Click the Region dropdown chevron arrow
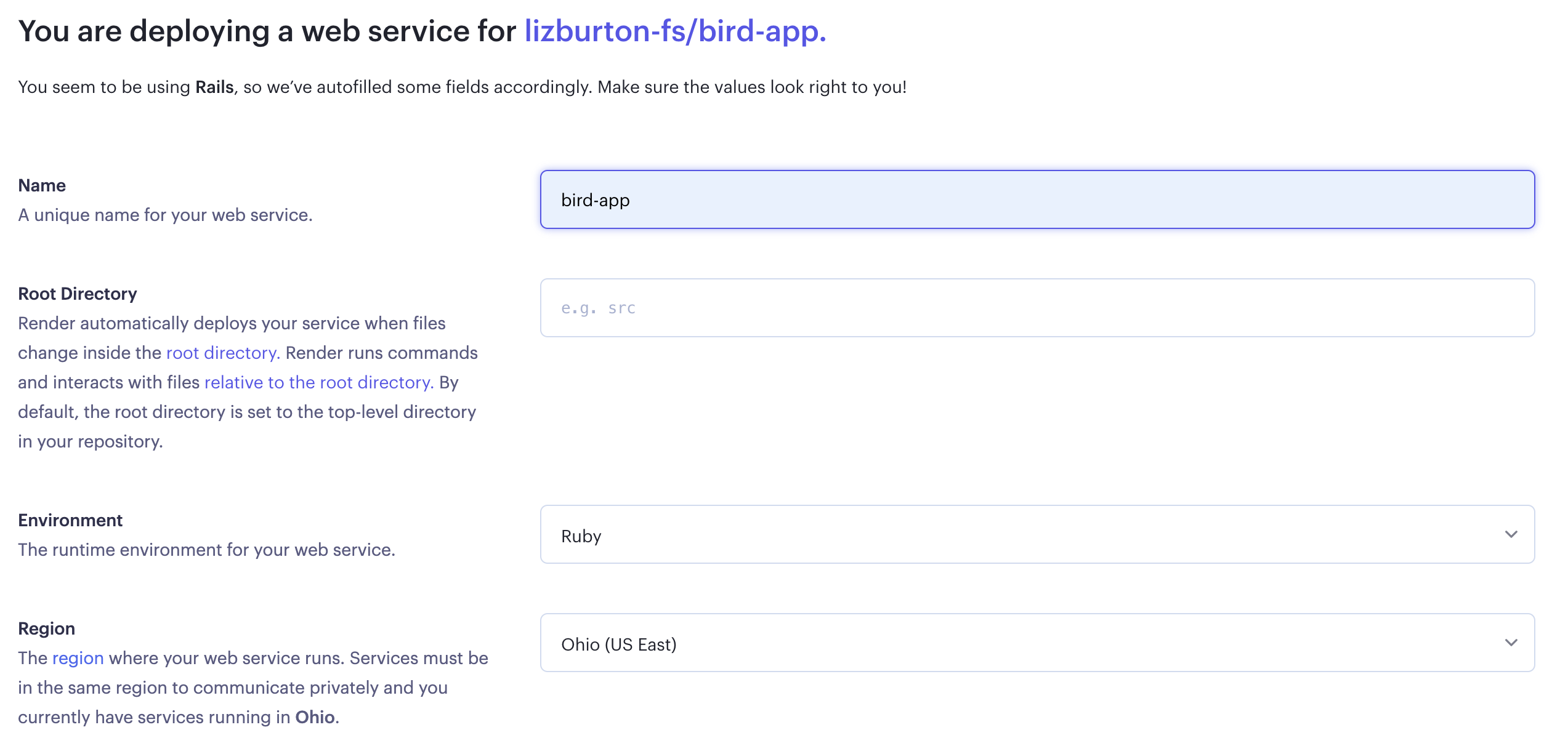The width and height of the screenshot is (1568, 746). pyautogui.click(x=1511, y=643)
